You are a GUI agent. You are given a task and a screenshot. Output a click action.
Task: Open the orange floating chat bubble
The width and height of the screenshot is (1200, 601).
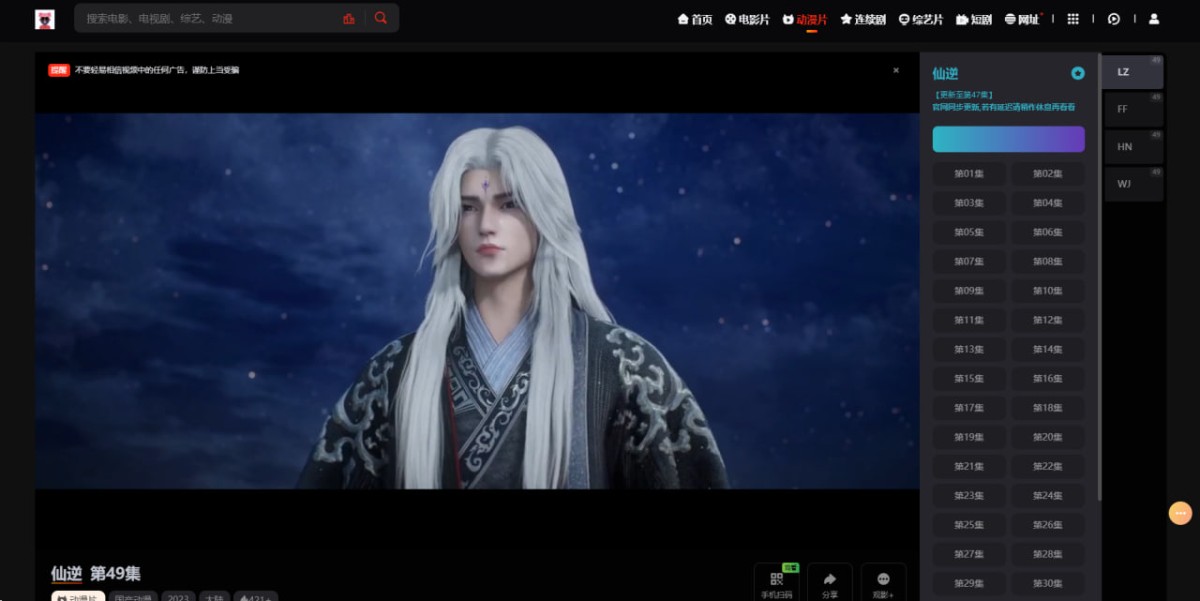(1180, 513)
